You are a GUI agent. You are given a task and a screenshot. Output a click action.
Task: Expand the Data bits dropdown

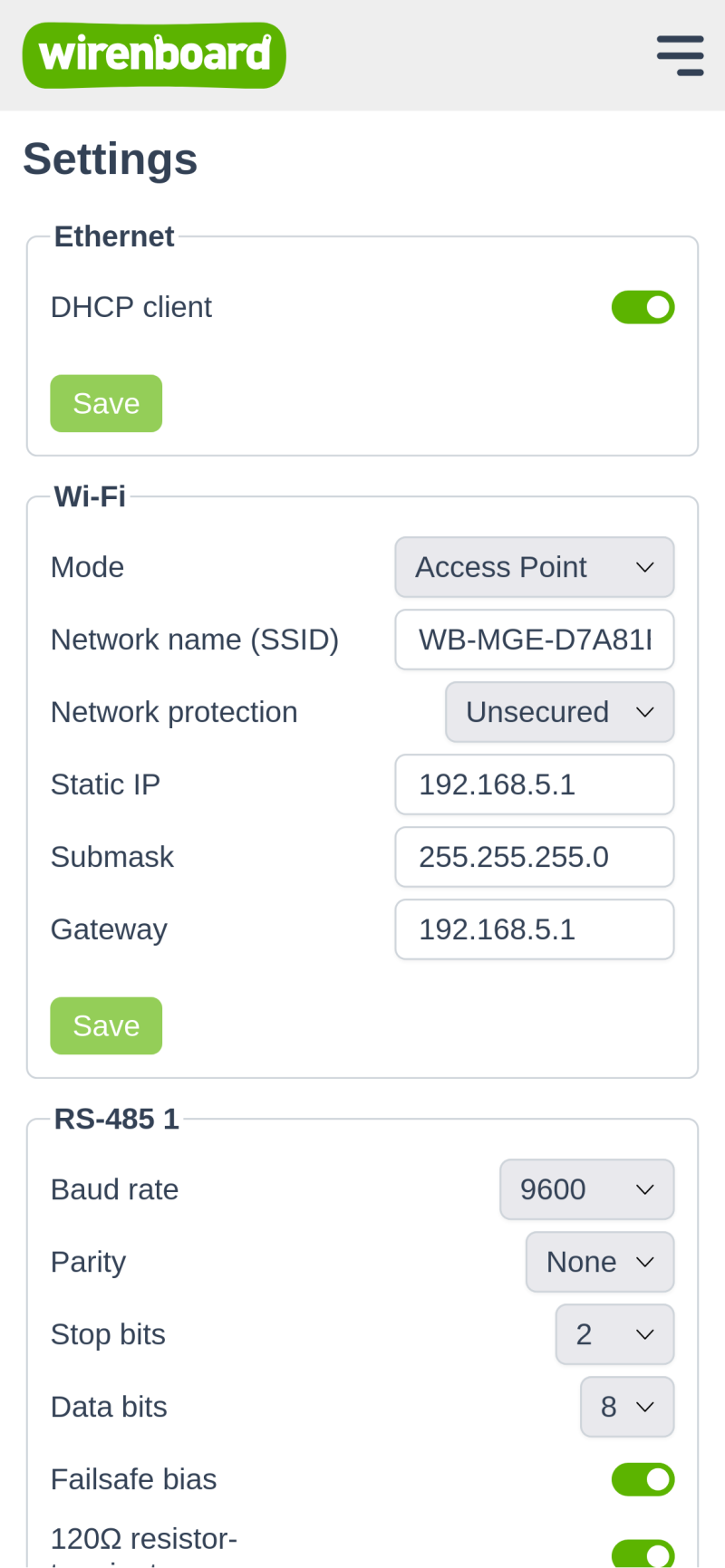pos(626,1407)
